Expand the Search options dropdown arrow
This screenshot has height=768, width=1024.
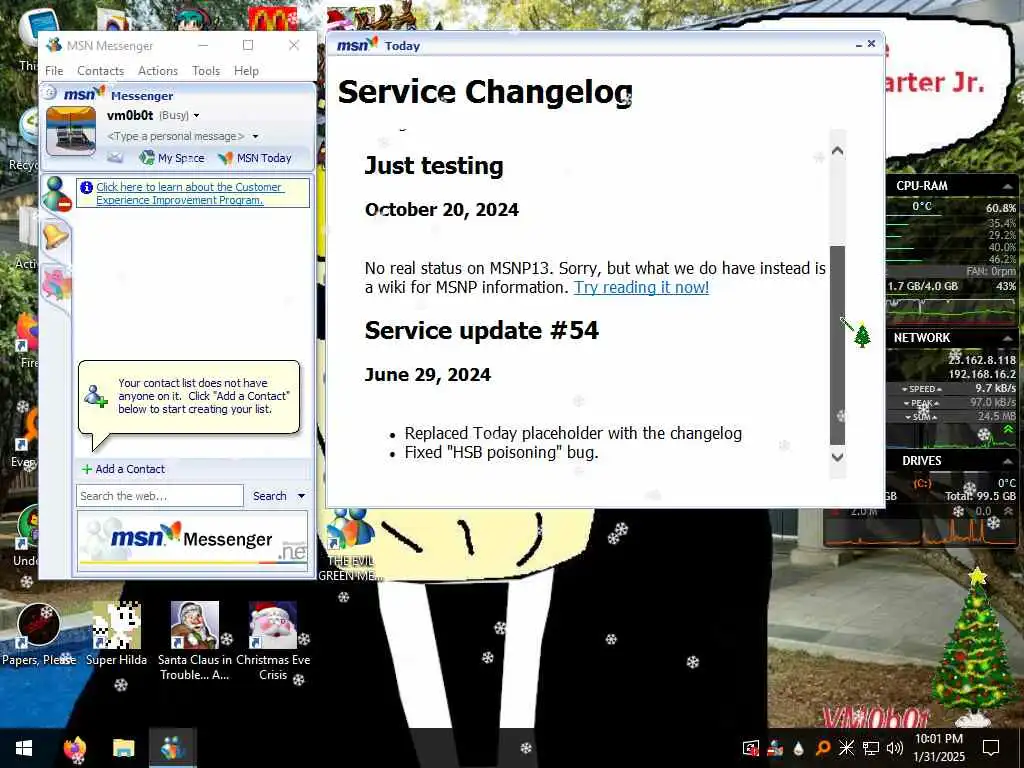pos(301,496)
